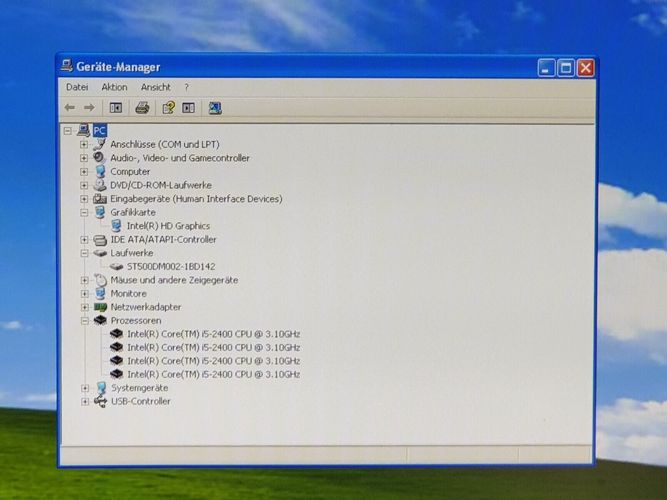Close the Geräte-Manager window
Image resolution: width=667 pixels, height=500 pixels.
586,68
